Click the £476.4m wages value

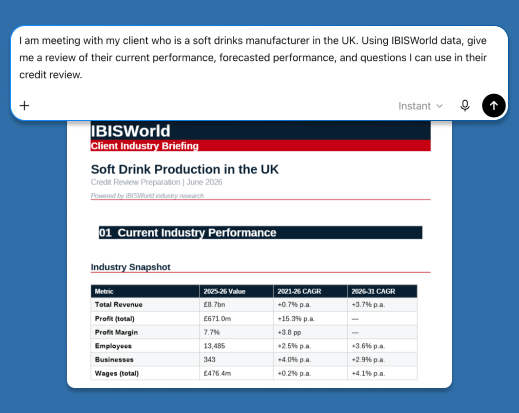(217, 373)
